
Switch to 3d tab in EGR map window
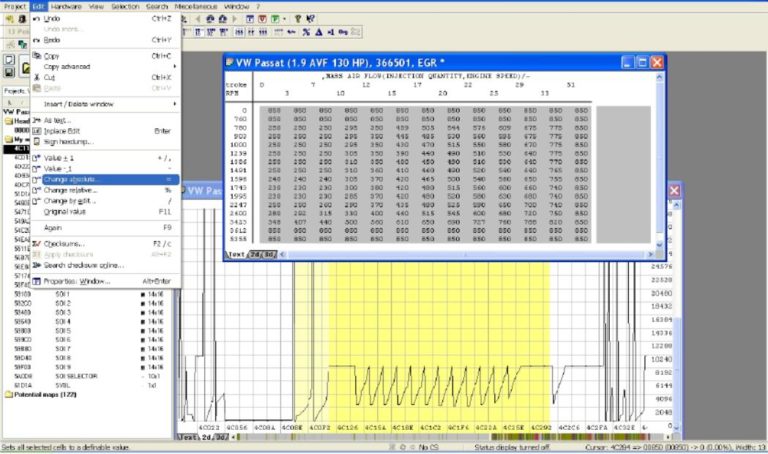pyautogui.click(x=270, y=254)
